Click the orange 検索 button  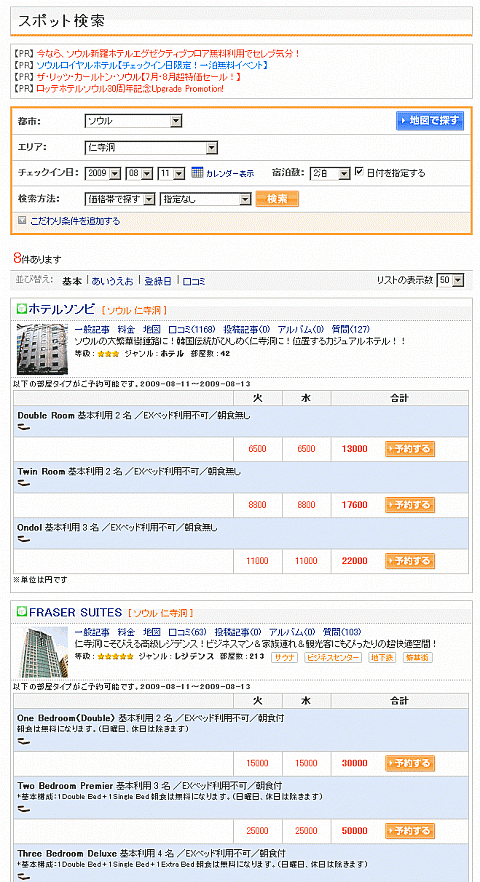click(x=277, y=199)
